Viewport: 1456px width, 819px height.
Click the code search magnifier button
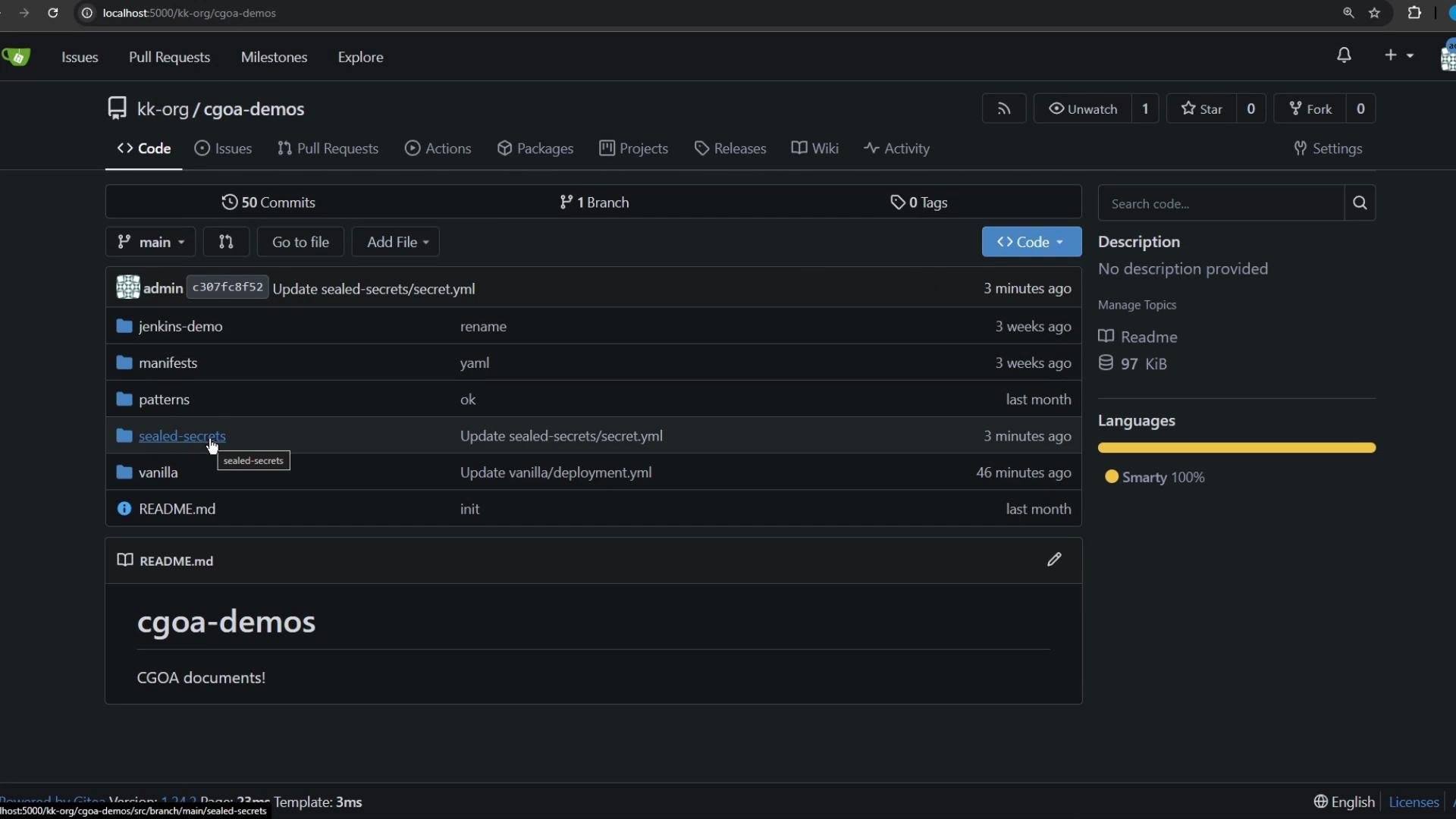click(1360, 203)
